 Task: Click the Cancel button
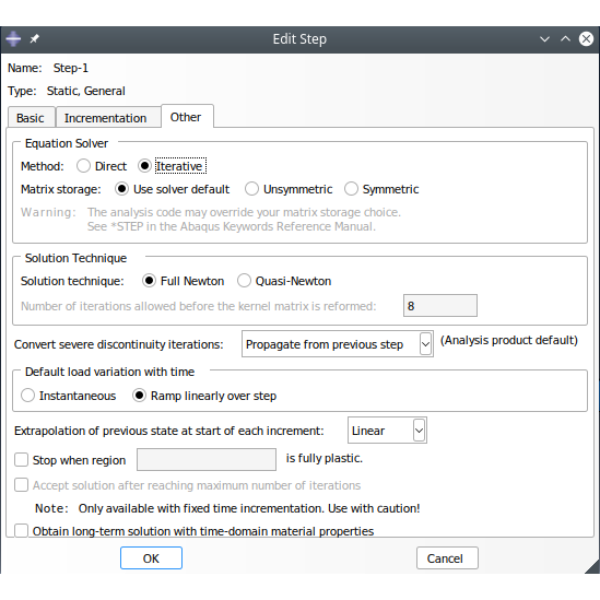pyautogui.click(x=447, y=558)
